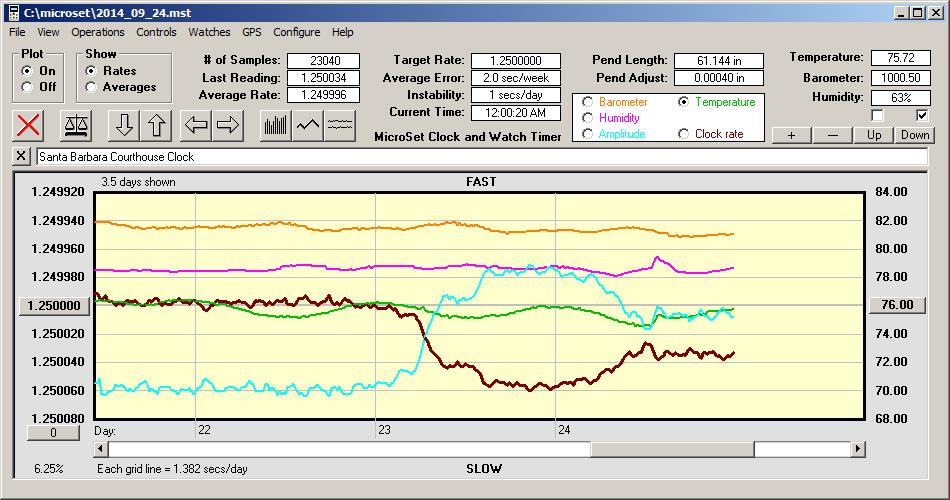Tick the unchecked box under Humidity
Image resolution: width=950 pixels, height=500 pixels.
coord(877,115)
